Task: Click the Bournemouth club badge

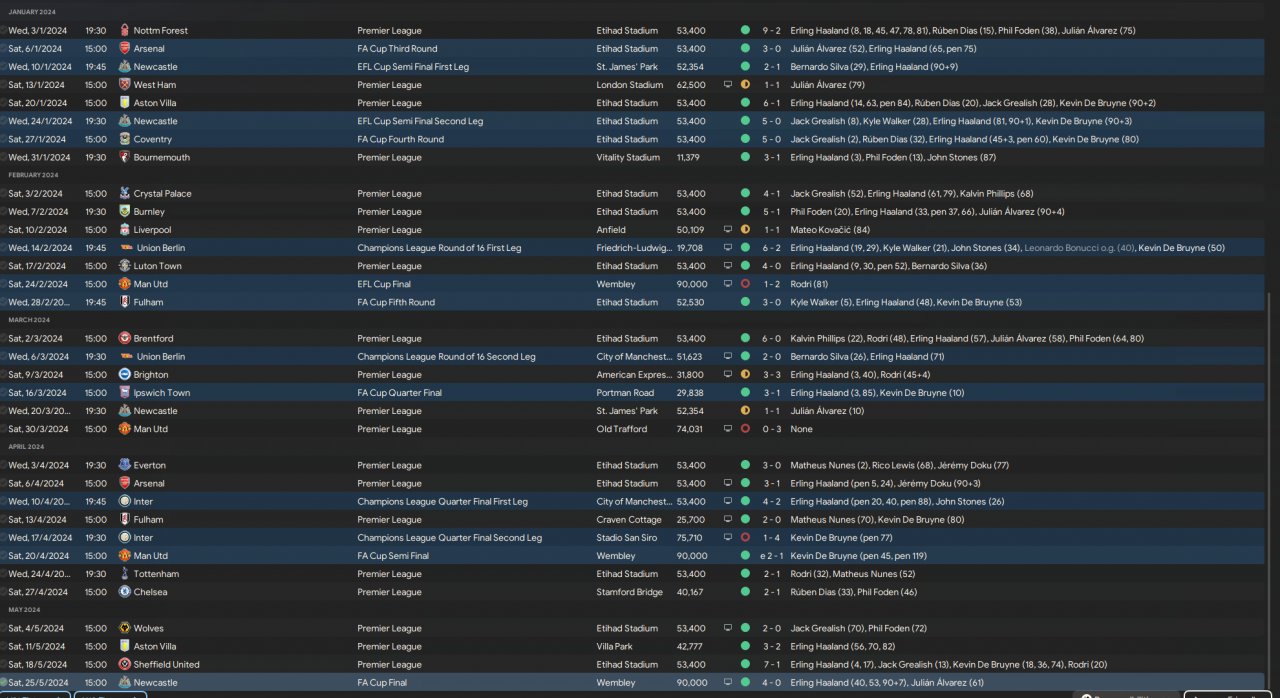Action: [124, 157]
